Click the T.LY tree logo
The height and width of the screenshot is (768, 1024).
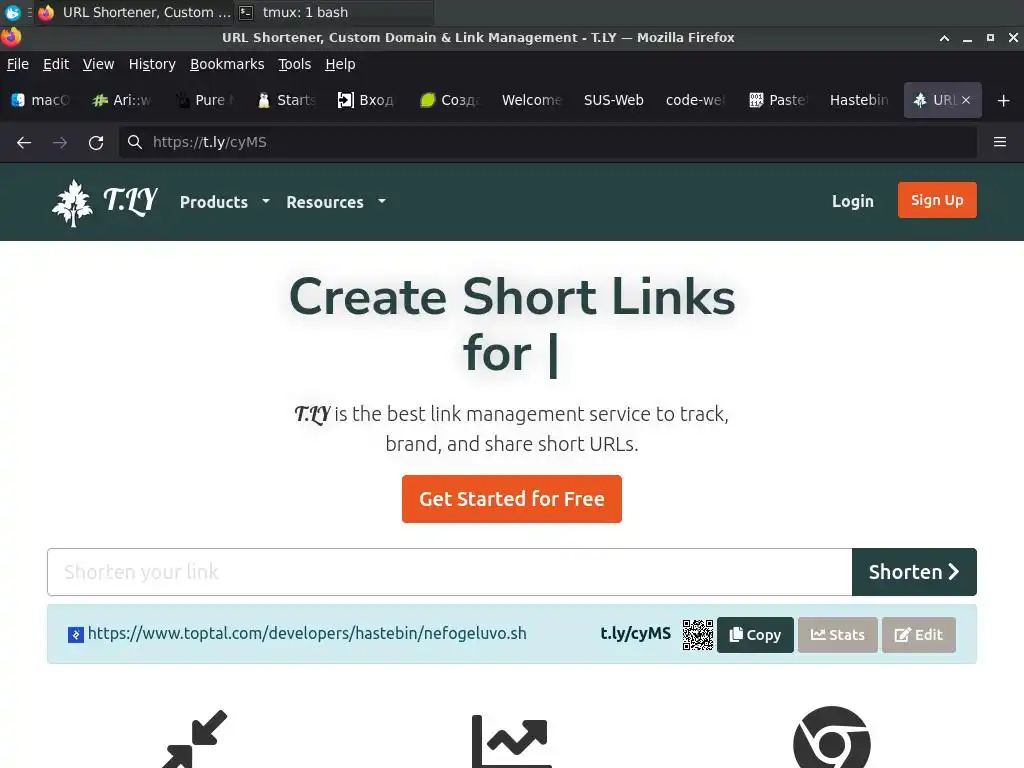click(x=72, y=203)
